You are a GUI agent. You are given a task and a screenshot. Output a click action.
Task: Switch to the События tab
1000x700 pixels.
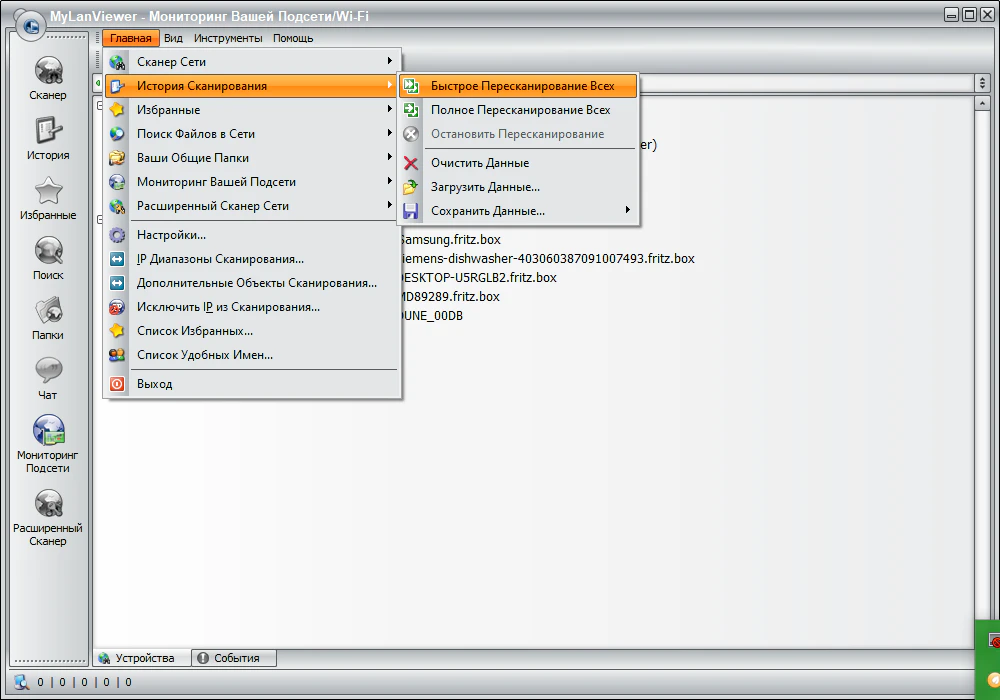click(x=234, y=658)
